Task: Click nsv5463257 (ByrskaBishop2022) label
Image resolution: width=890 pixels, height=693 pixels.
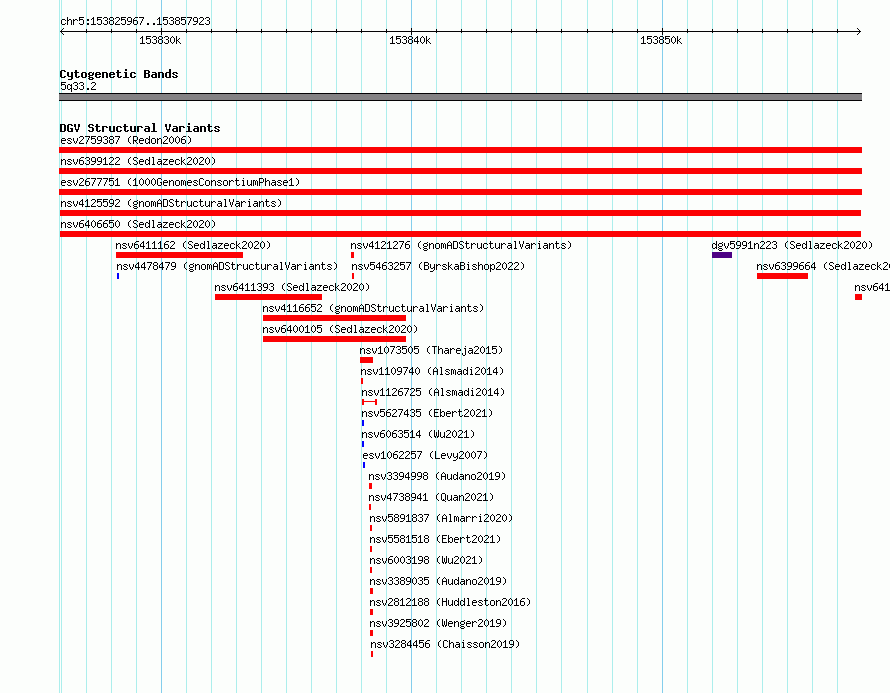Action: click(438, 266)
